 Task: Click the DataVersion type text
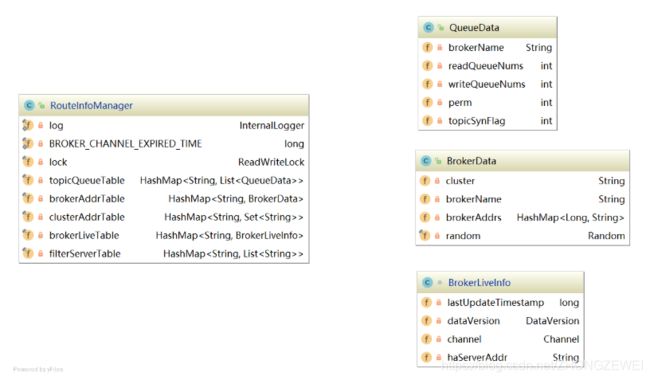(x=552, y=321)
